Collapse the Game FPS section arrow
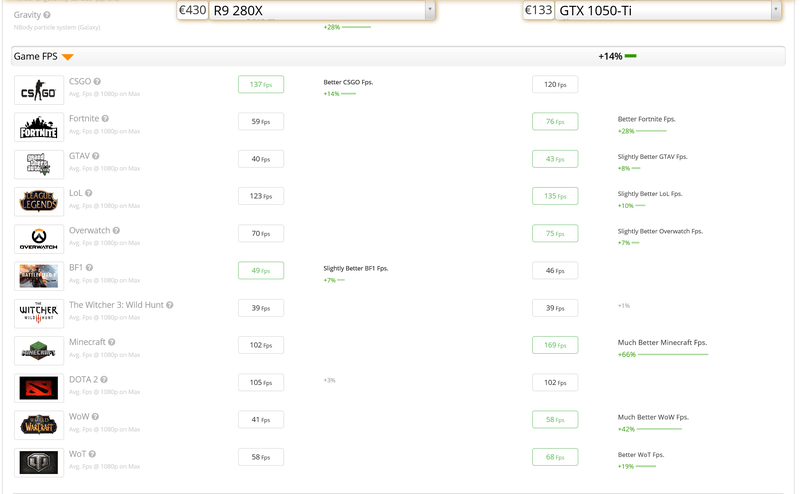Screen dimensions: 800x494 (68, 57)
